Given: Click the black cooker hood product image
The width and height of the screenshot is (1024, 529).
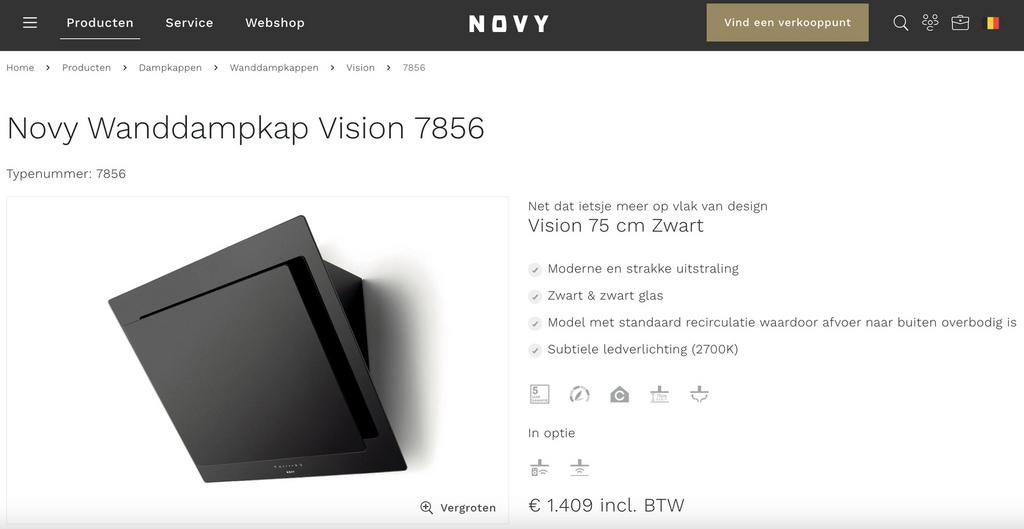Looking at the screenshot, I should [257, 349].
